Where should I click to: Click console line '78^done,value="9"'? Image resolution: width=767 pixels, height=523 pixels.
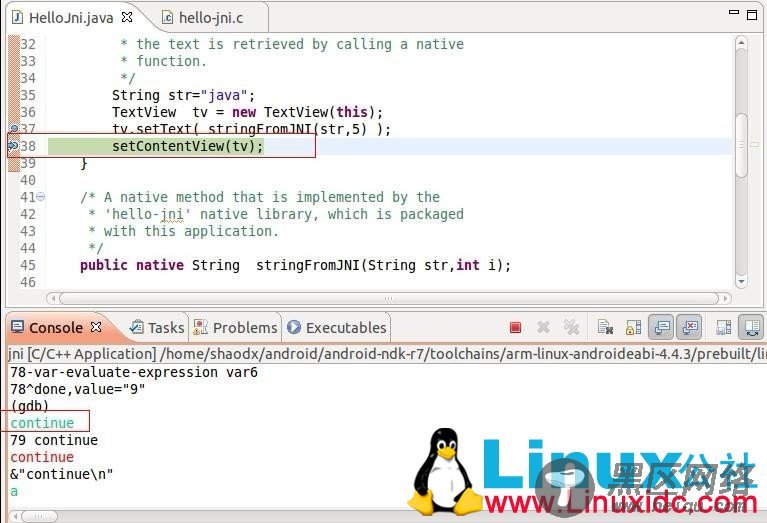[x=78, y=389]
